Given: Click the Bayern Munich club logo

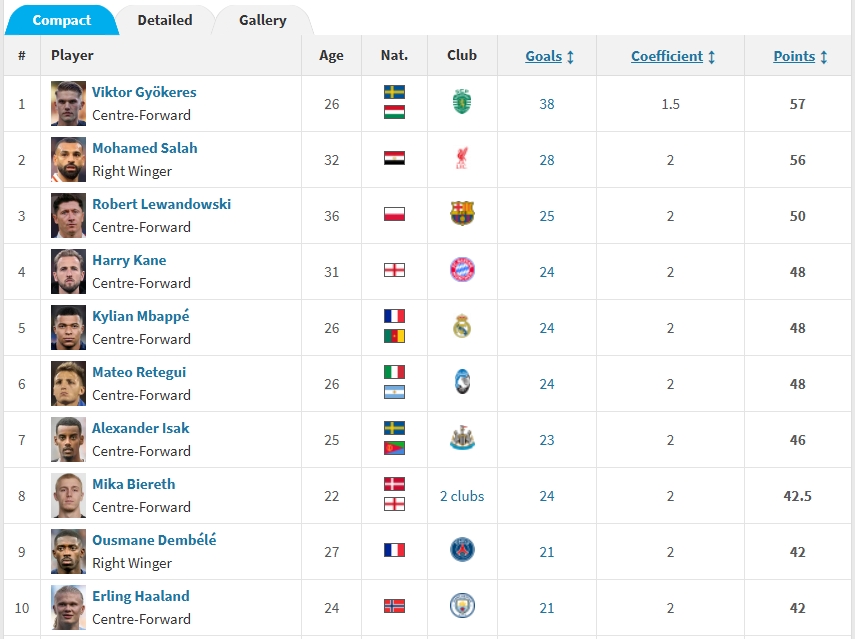Looking at the screenshot, I should [462, 270].
